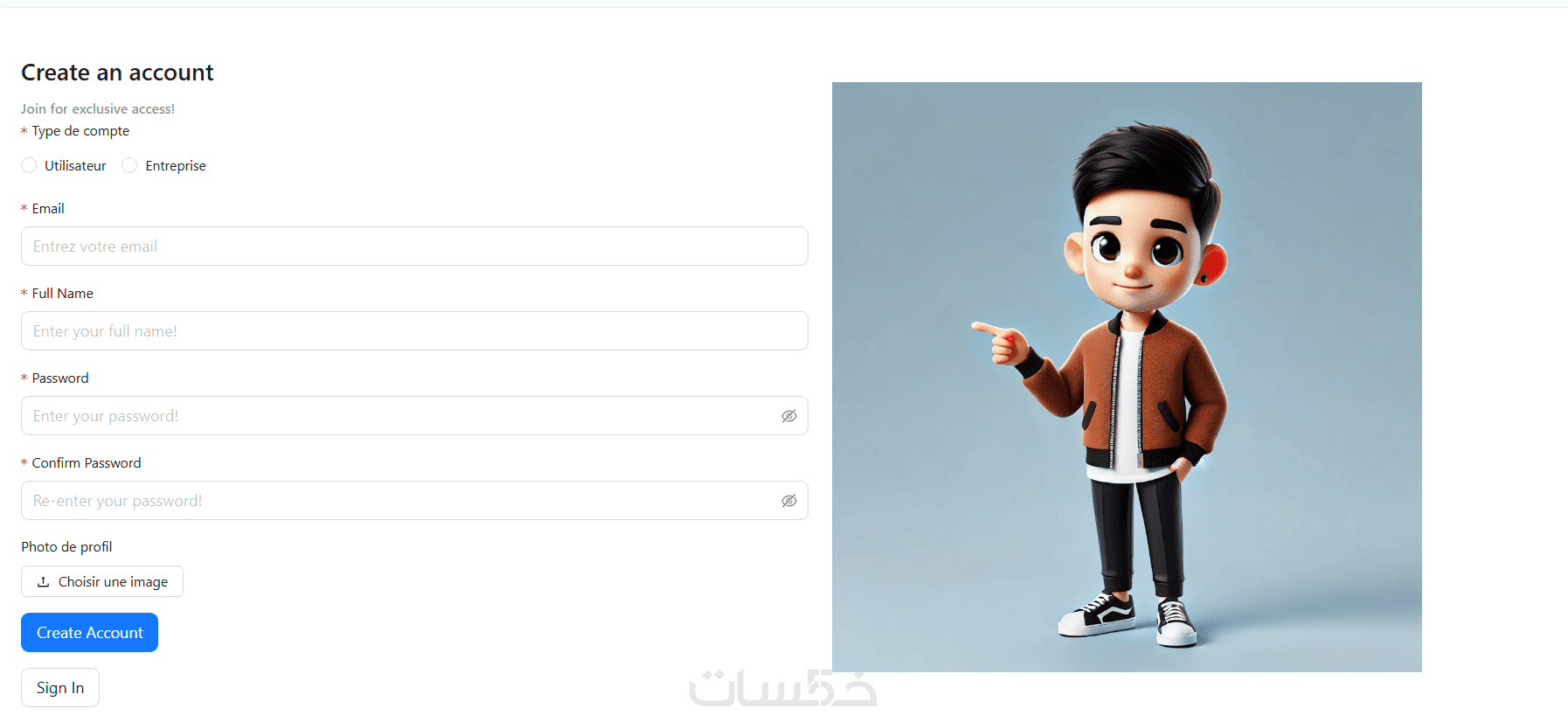
Task: Click the Type de compte label
Action: pos(80,131)
